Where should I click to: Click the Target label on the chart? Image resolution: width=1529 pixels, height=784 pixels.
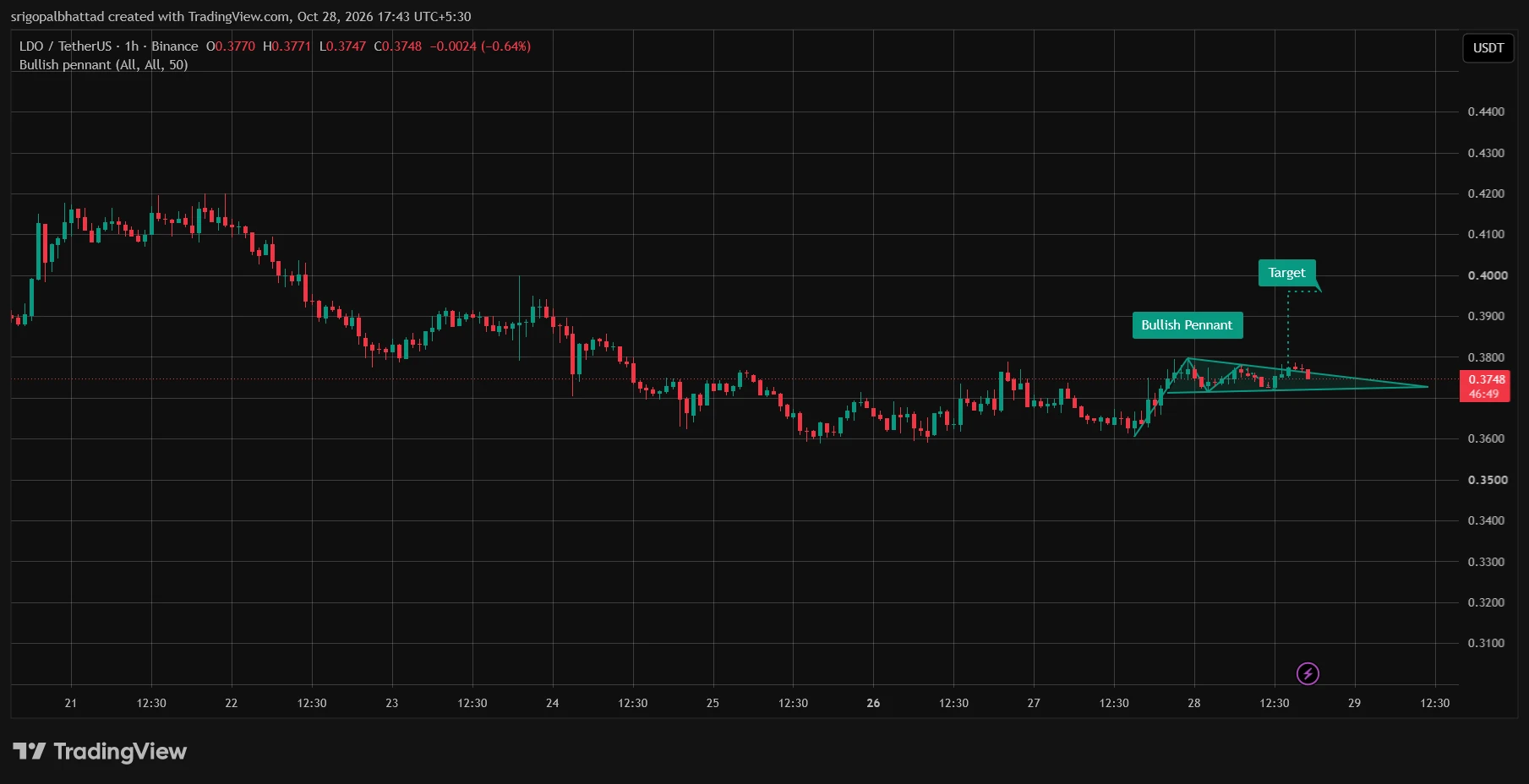(1286, 273)
